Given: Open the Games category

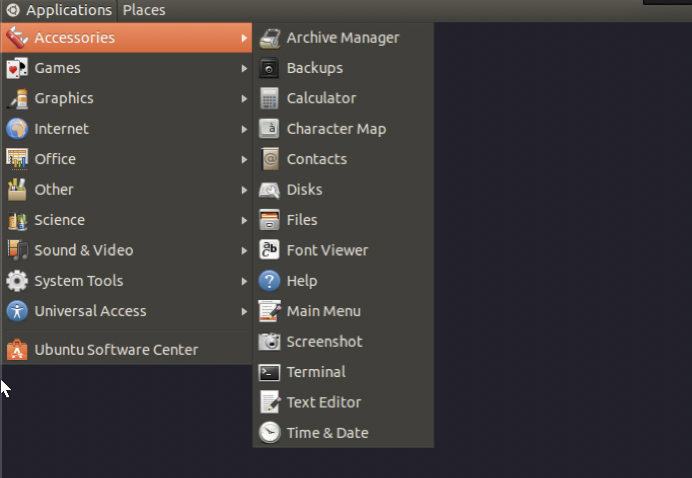Looking at the screenshot, I should (127, 68).
